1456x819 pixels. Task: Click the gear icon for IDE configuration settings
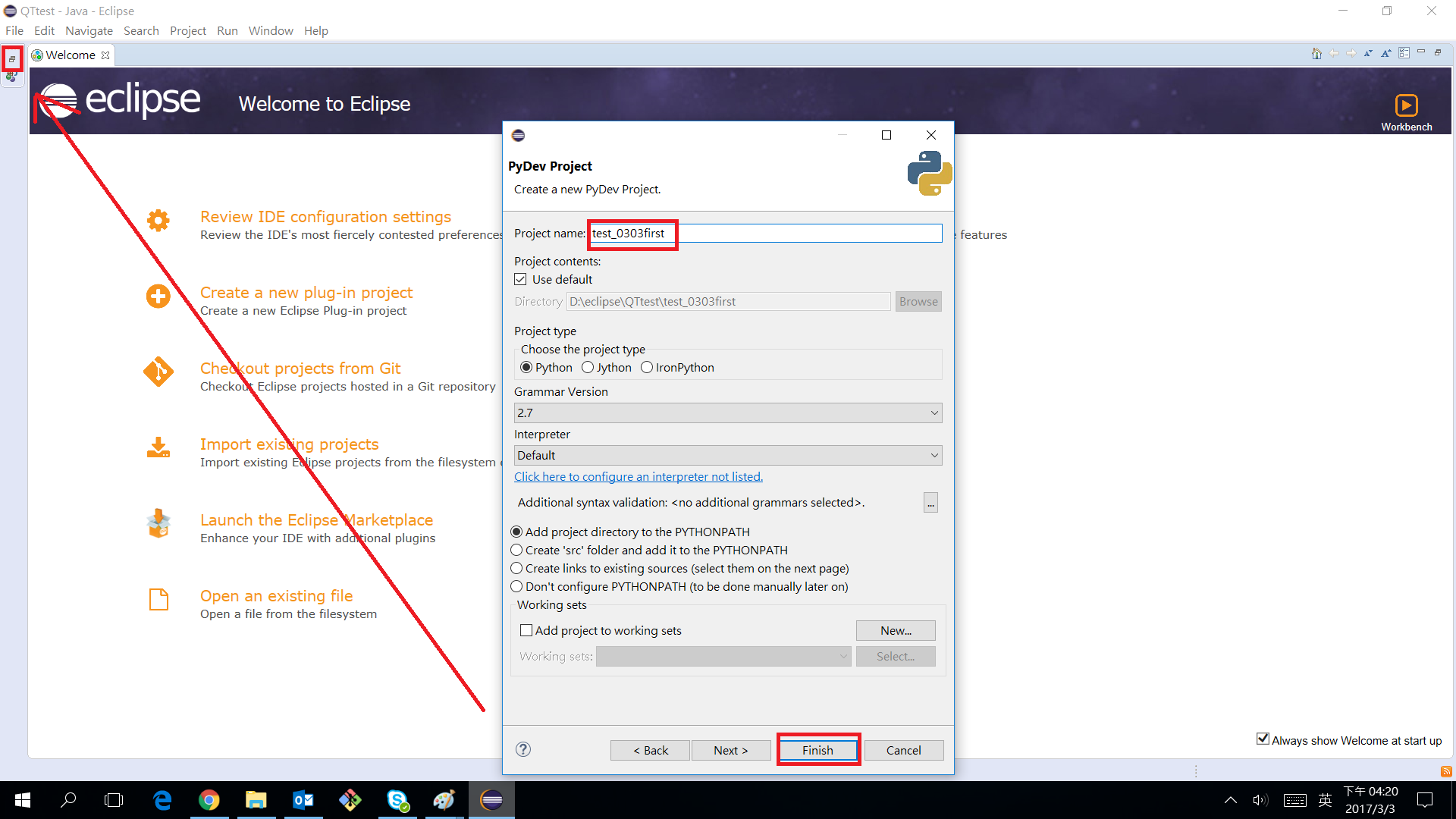click(x=158, y=221)
